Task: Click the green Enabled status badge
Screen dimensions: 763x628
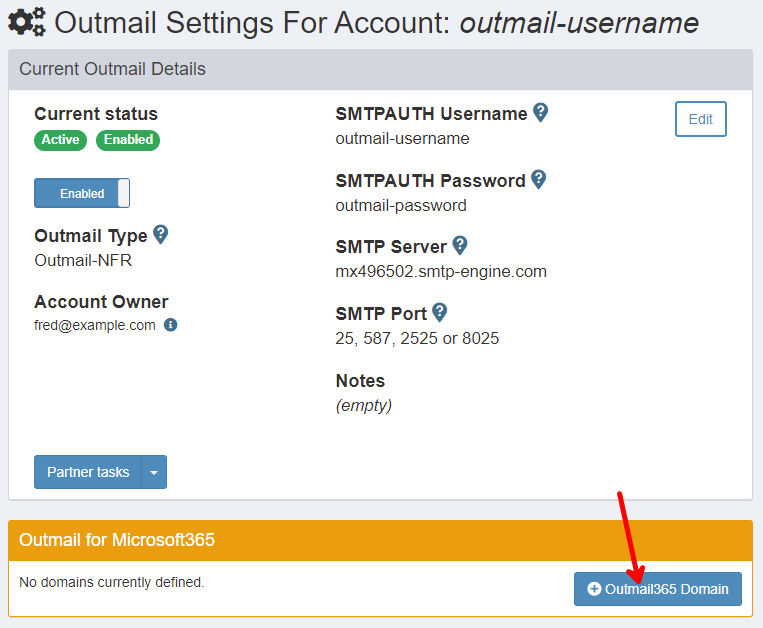Action: pyautogui.click(x=128, y=140)
